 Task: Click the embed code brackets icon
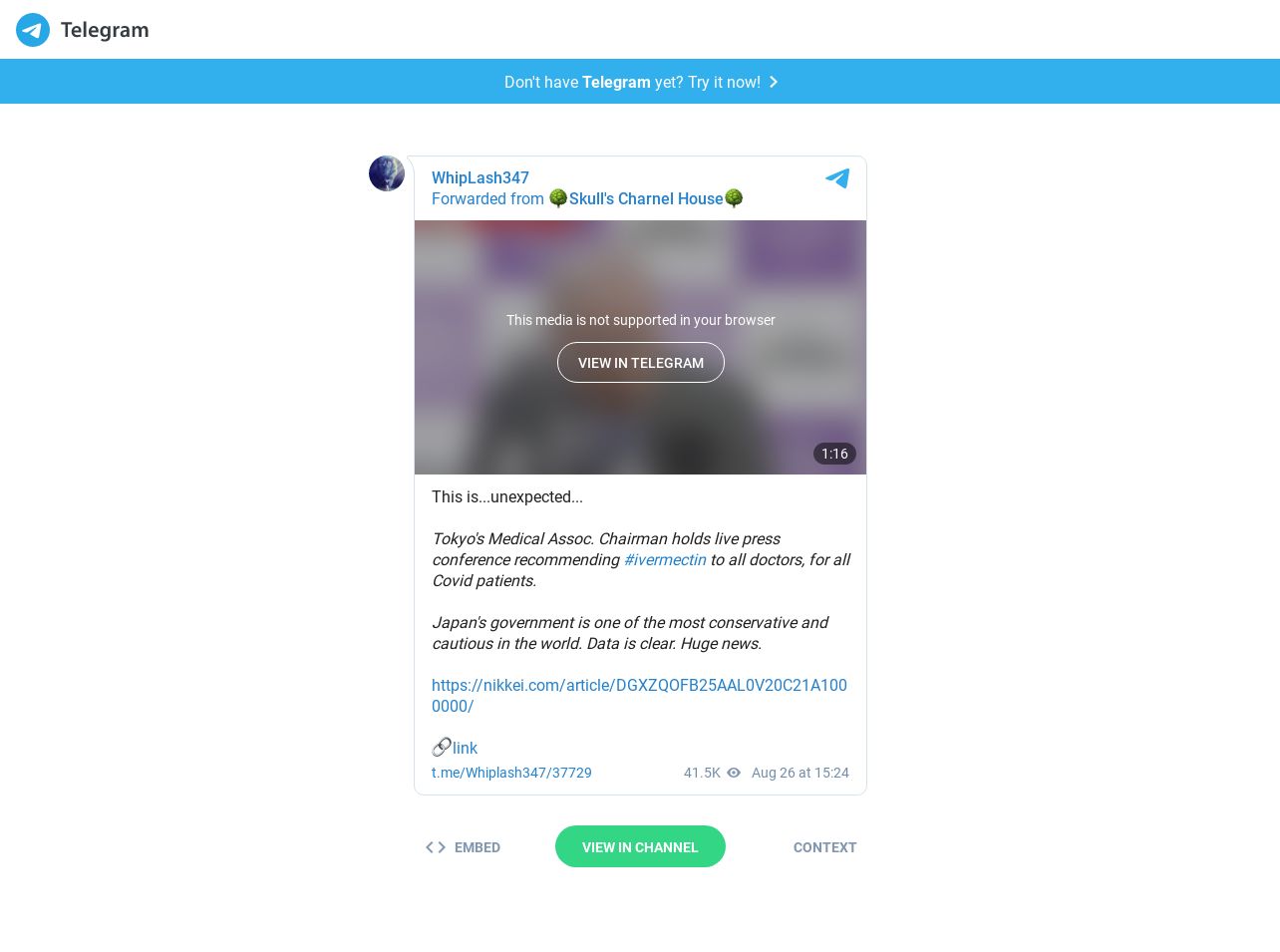tap(436, 847)
